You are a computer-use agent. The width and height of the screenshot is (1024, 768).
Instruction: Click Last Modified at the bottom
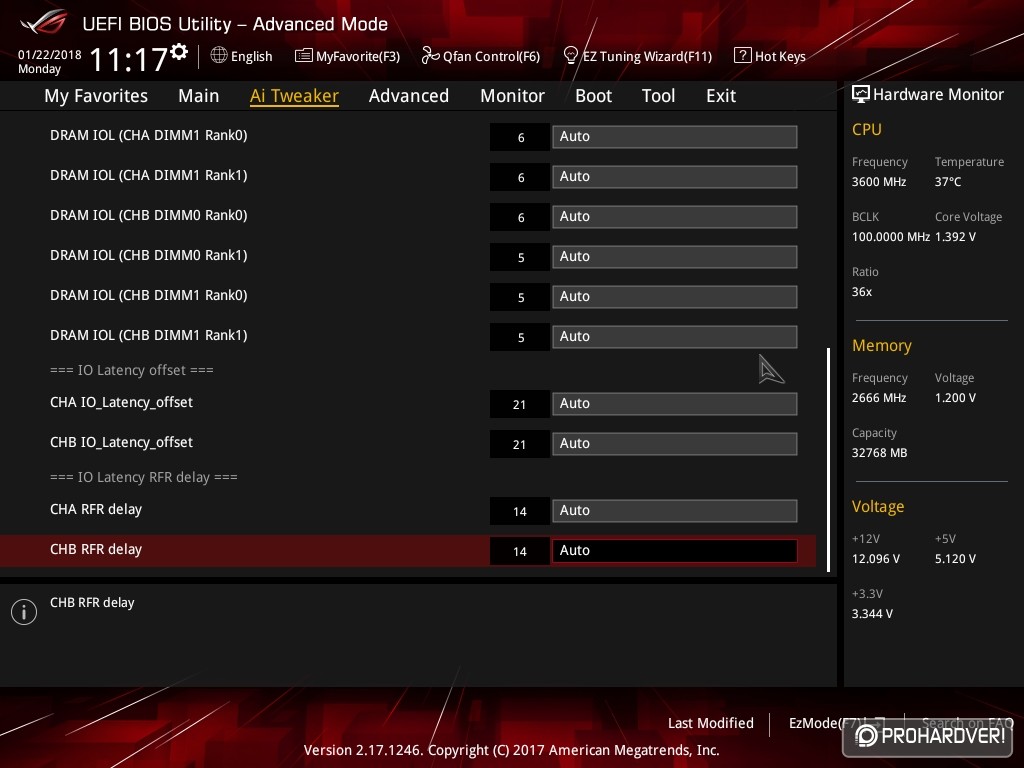(711, 723)
